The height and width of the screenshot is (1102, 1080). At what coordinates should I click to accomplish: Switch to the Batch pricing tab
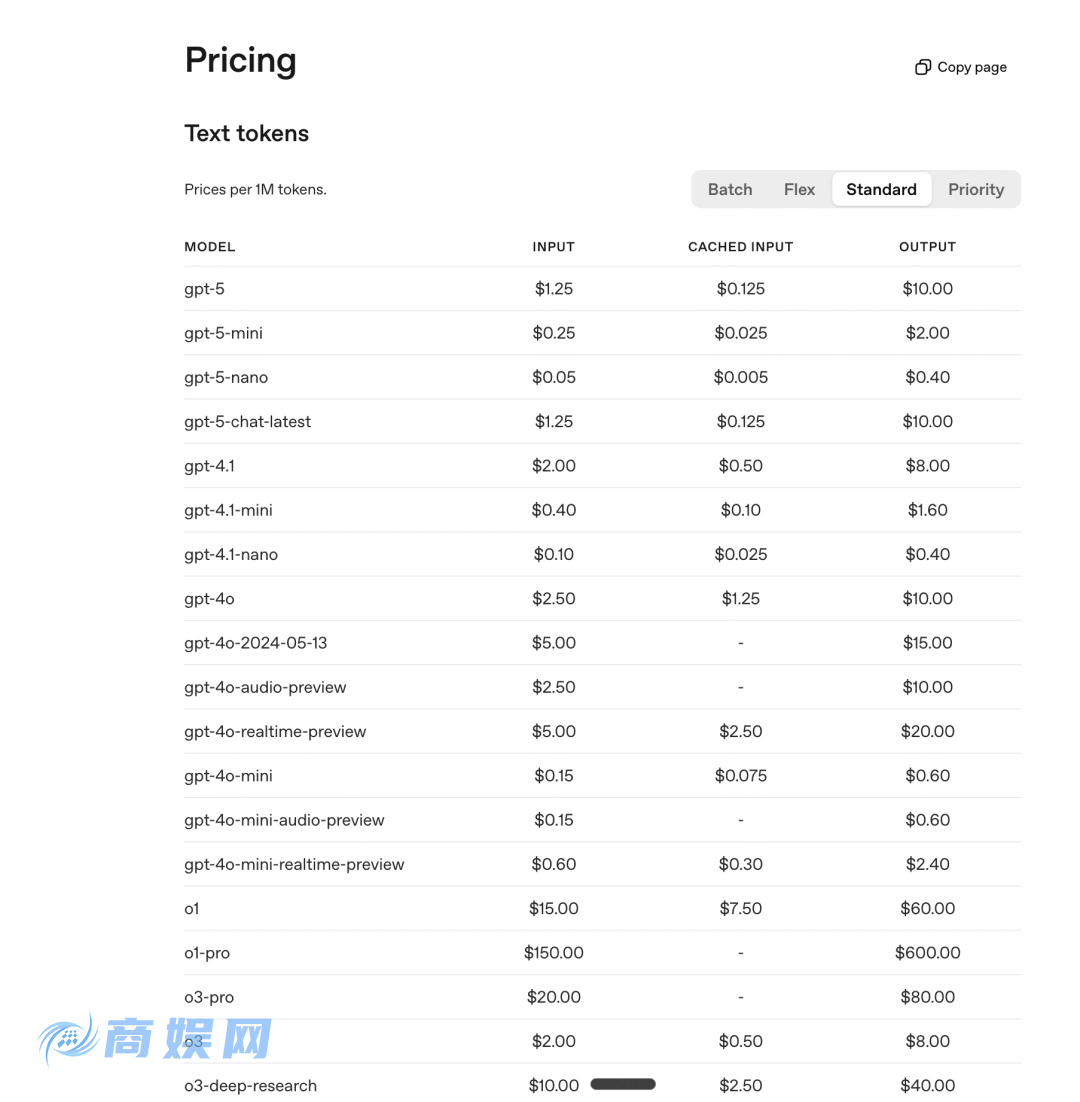click(x=730, y=189)
